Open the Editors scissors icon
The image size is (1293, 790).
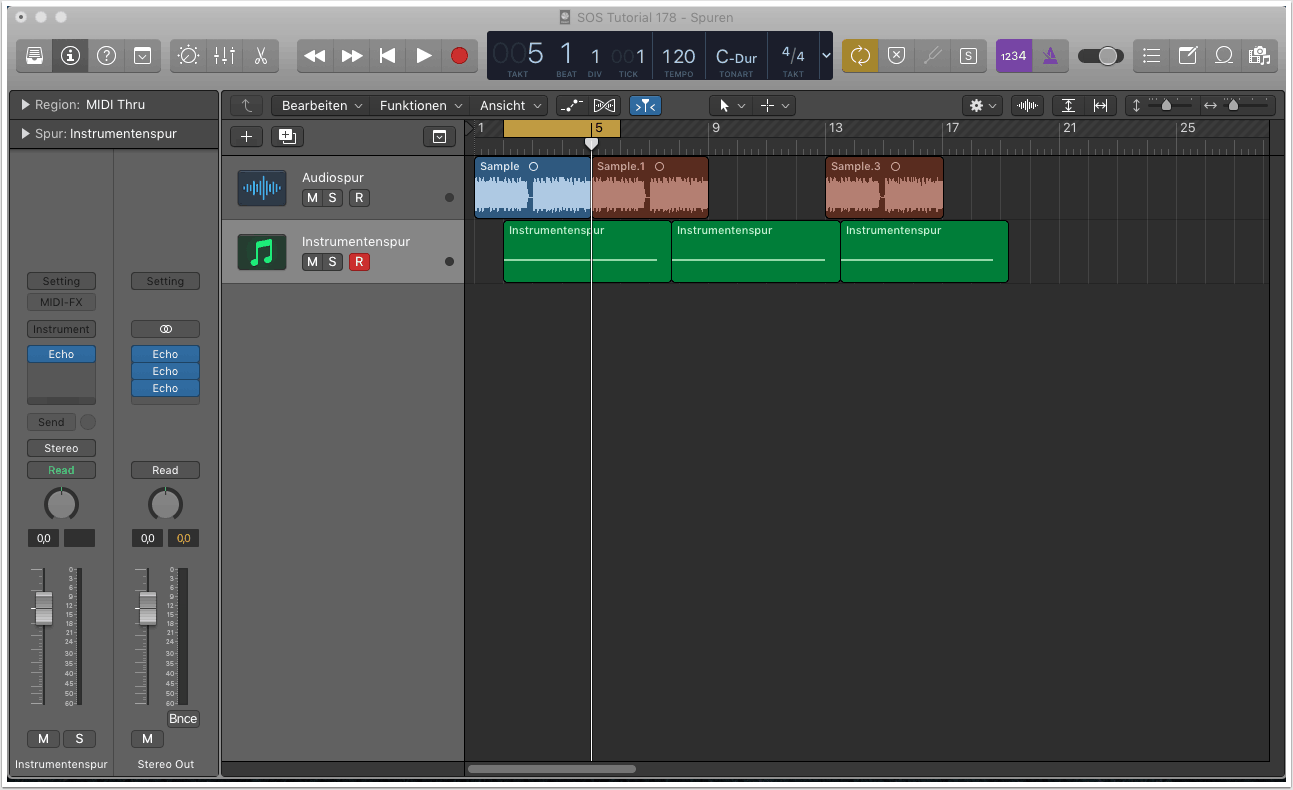[x=260, y=56]
